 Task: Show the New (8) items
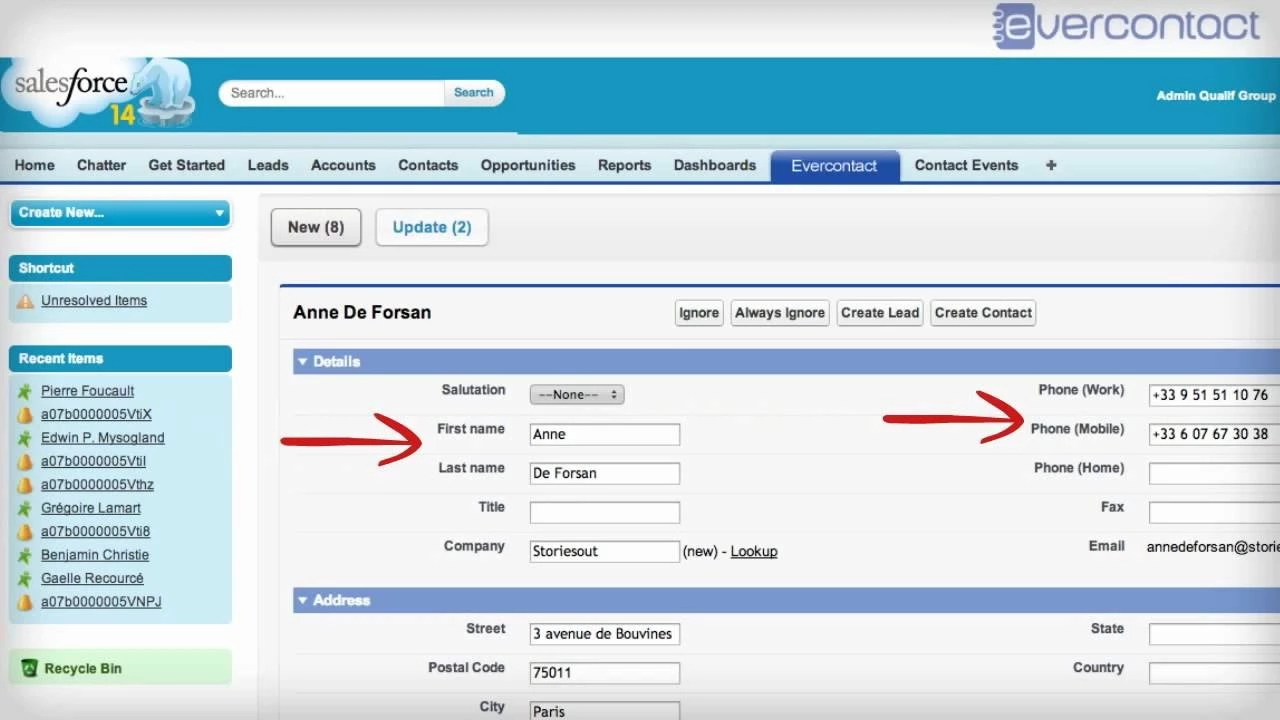pos(316,227)
